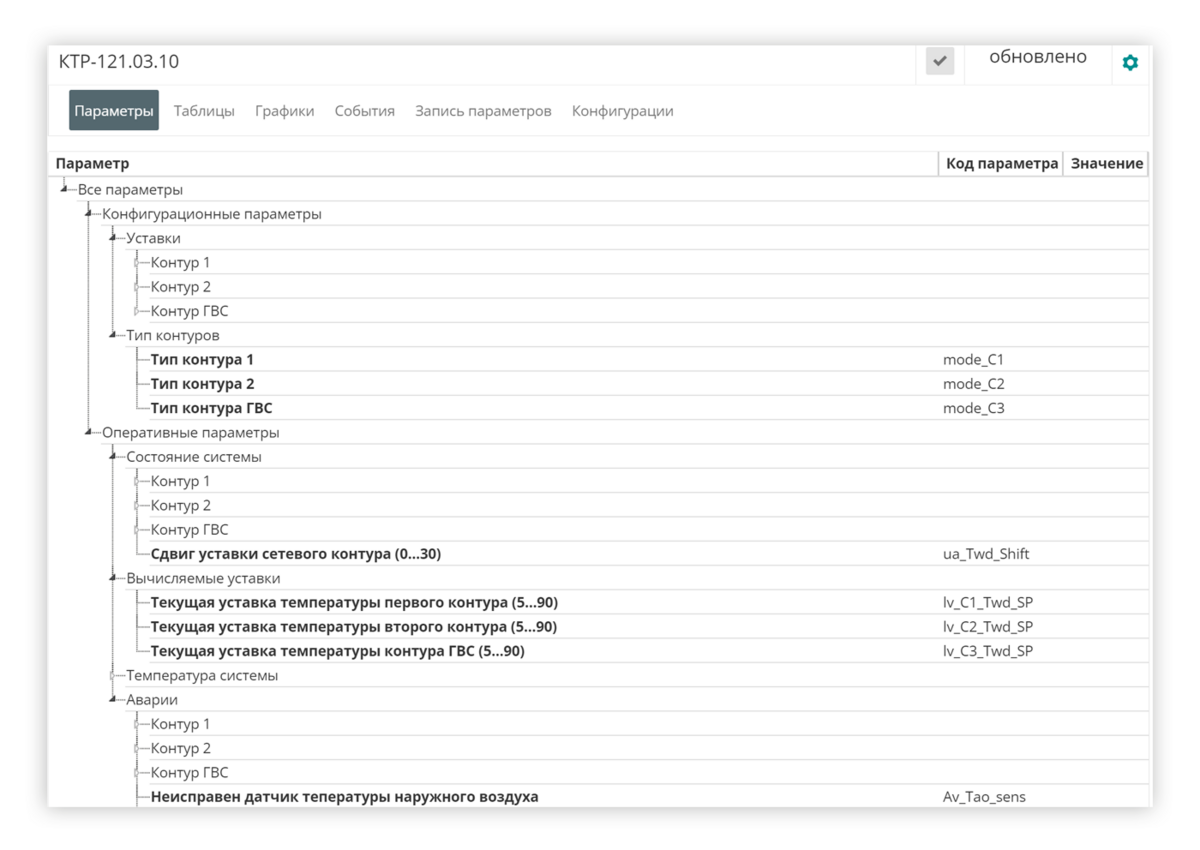This screenshot has width=1200, height=850.
Task: Click the КТР-121.03.10 device title
Action: point(119,61)
